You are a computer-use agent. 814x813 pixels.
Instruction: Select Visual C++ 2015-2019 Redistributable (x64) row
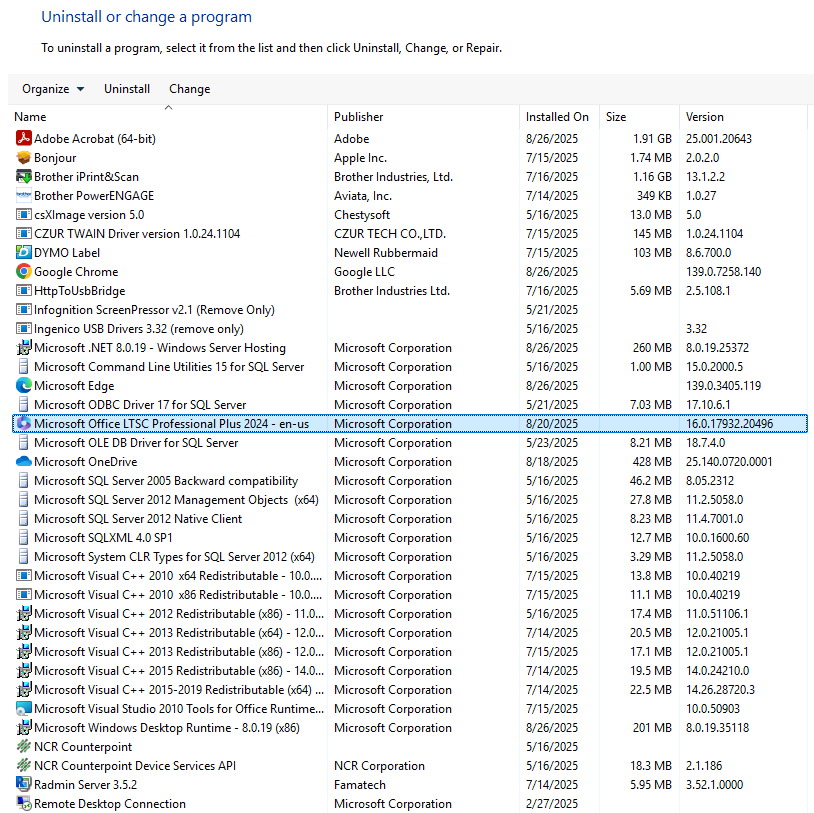pos(410,689)
